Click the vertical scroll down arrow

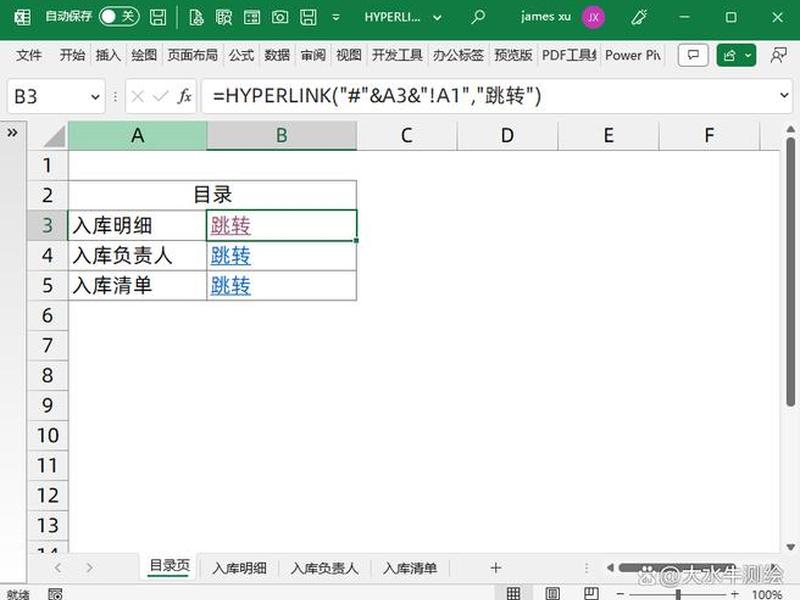tap(790, 547)
